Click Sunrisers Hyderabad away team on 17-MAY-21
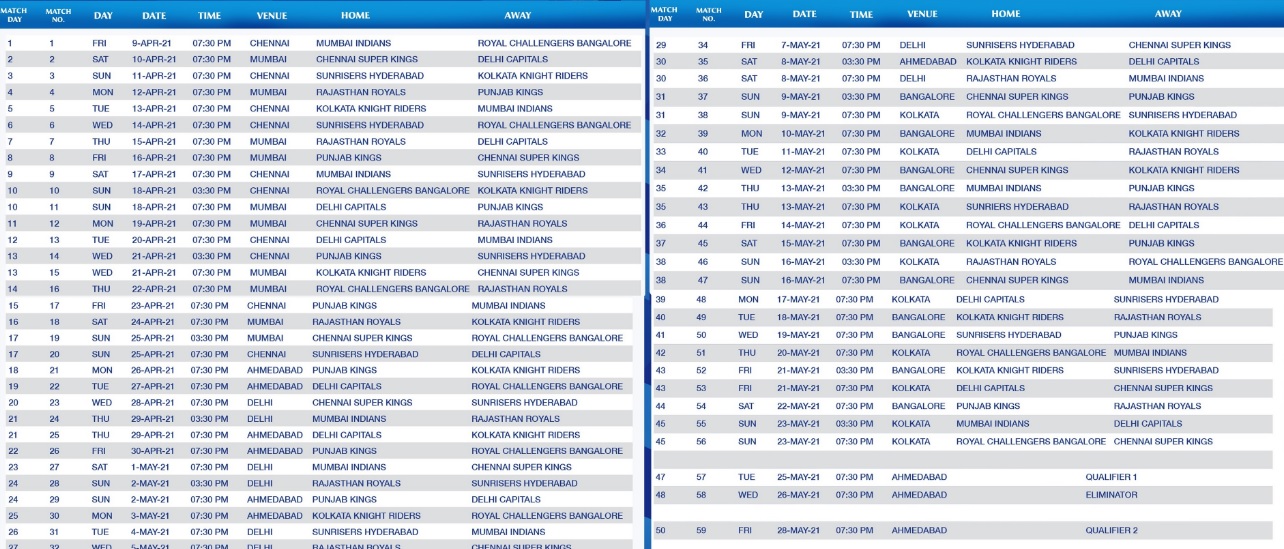 tap(1167, 299)
